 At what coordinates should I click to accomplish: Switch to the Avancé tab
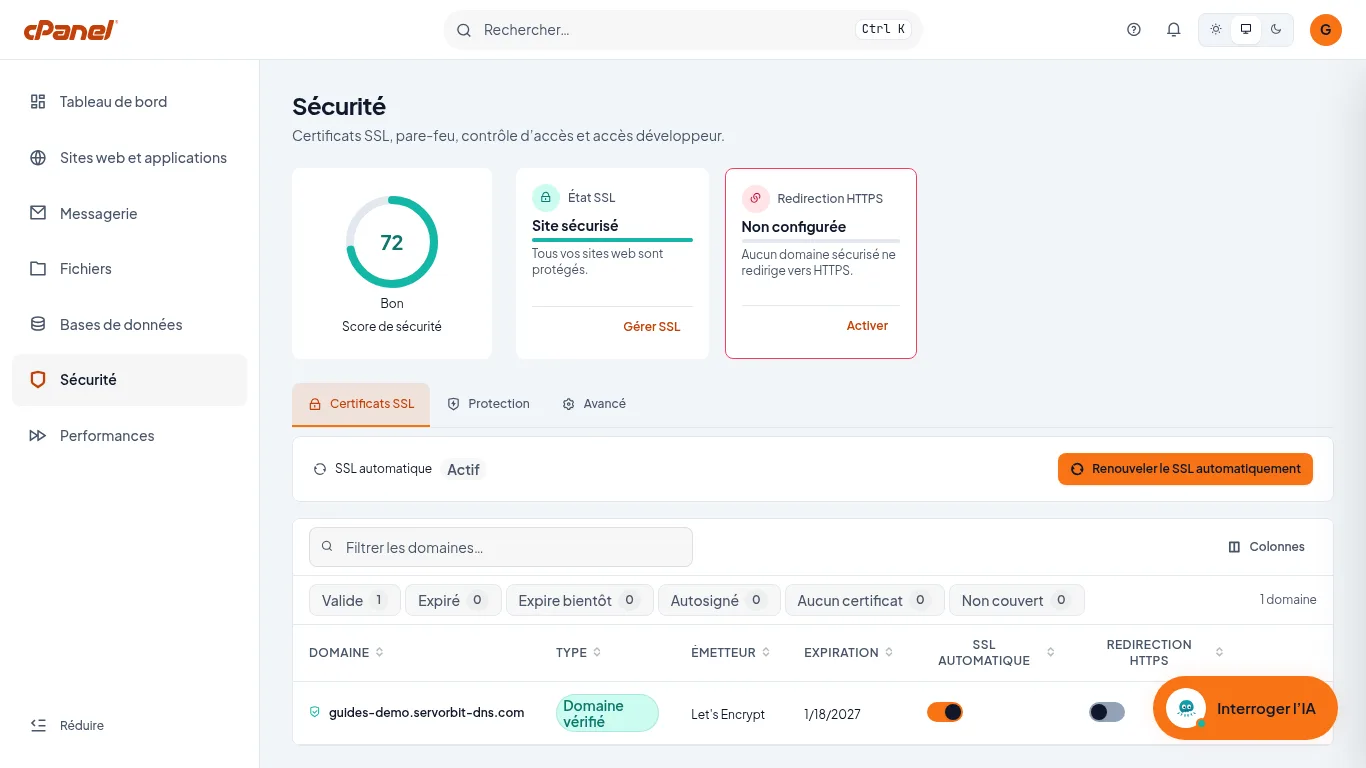(x=594, y=404)
